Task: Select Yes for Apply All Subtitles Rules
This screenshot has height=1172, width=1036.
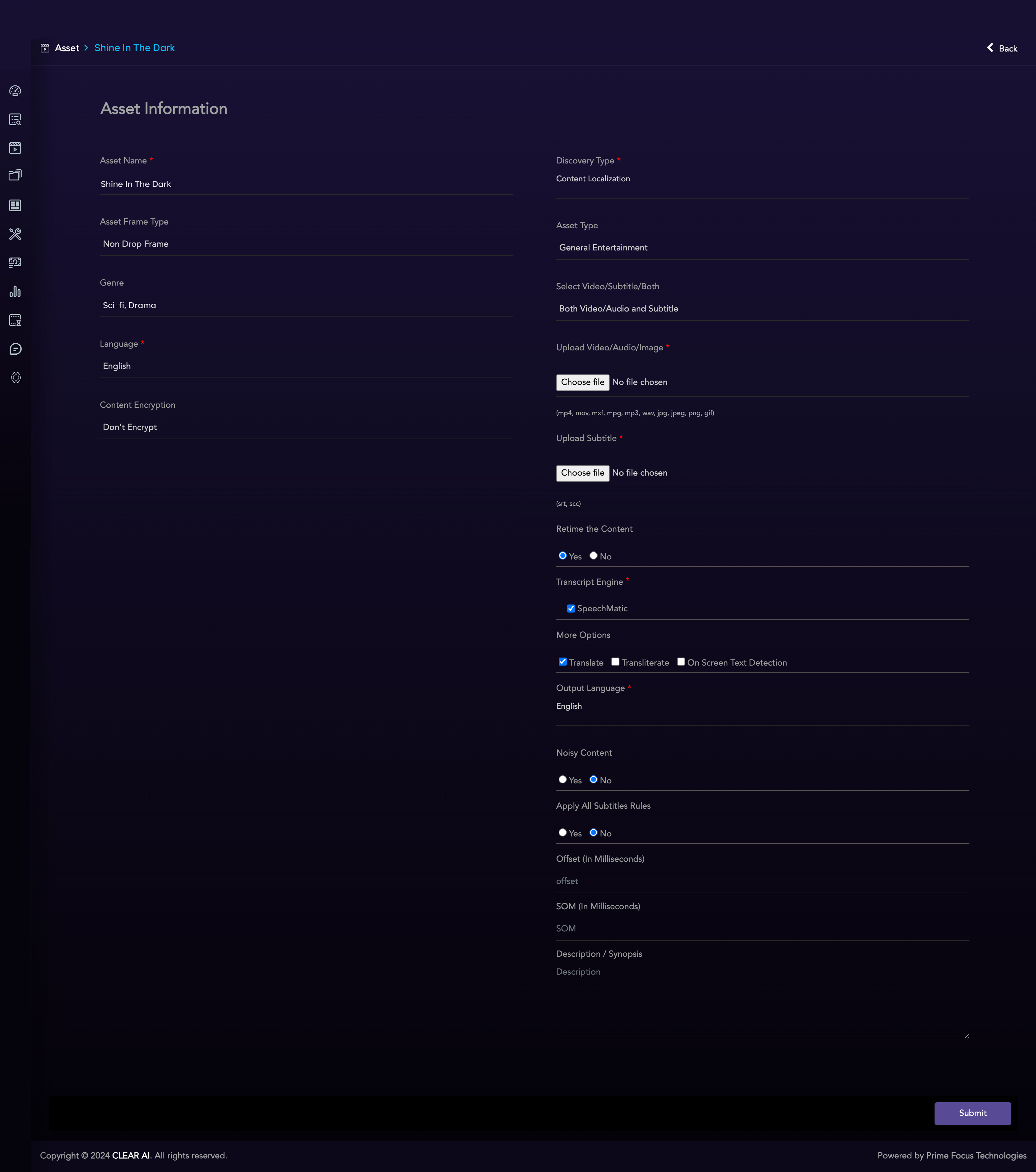Action: (x=562, y=832)
